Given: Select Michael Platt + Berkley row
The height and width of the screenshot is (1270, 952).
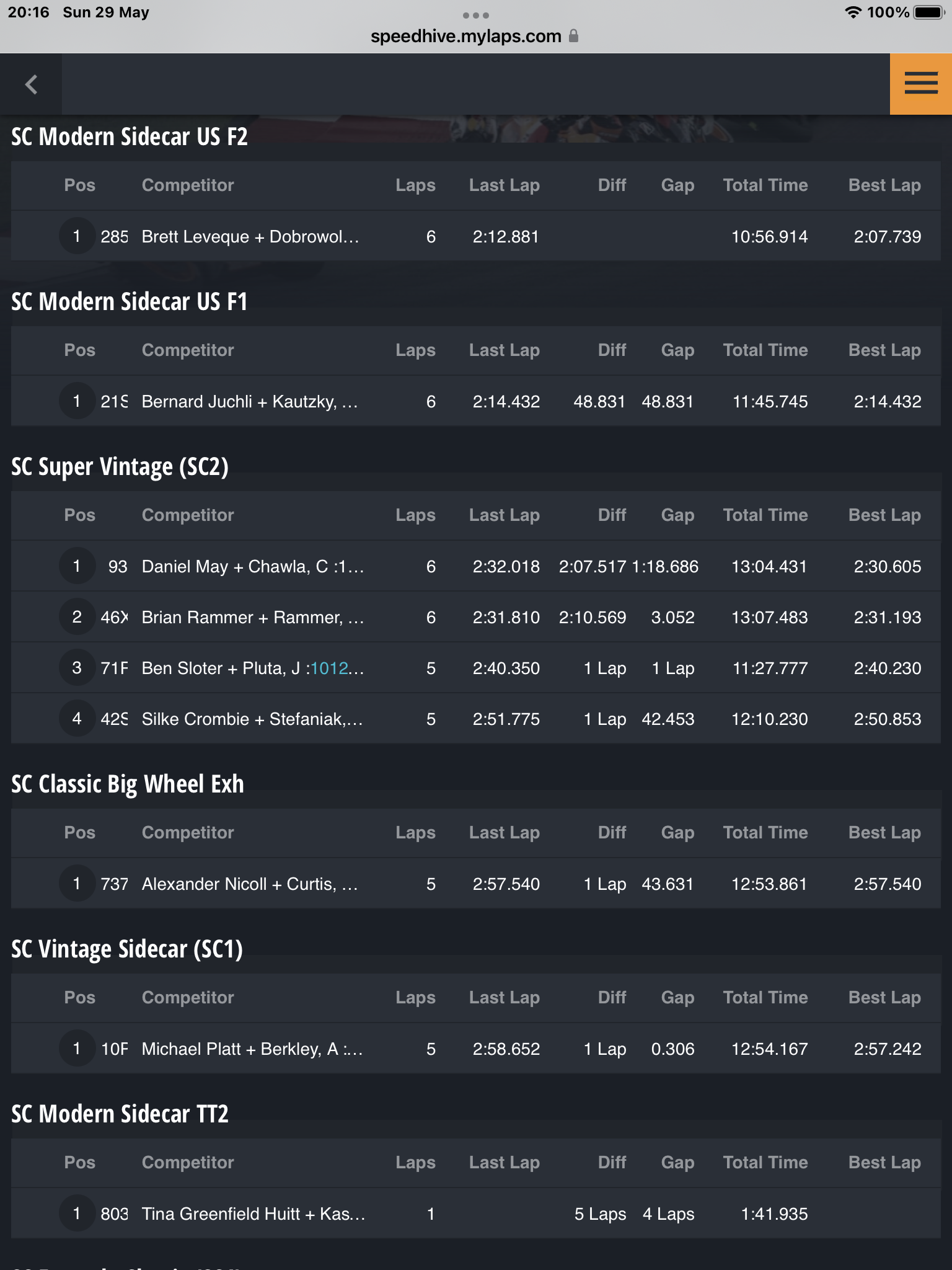Looking at the screenshot, I should point(476,1049).
